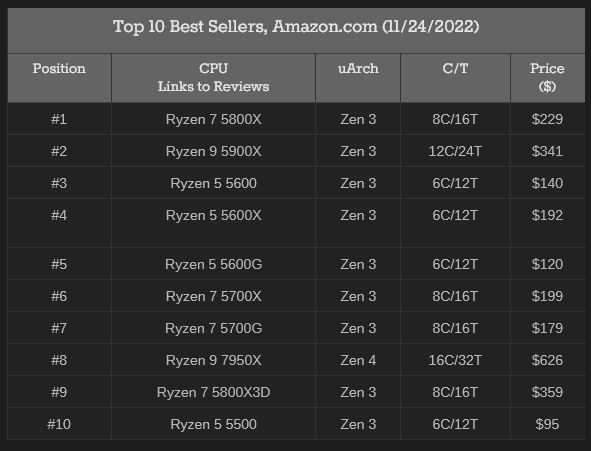Open the Ryzen 5 5600X review link
This screenshot has height=451, width=591.
pyautogui.click(x=213, y=216)
